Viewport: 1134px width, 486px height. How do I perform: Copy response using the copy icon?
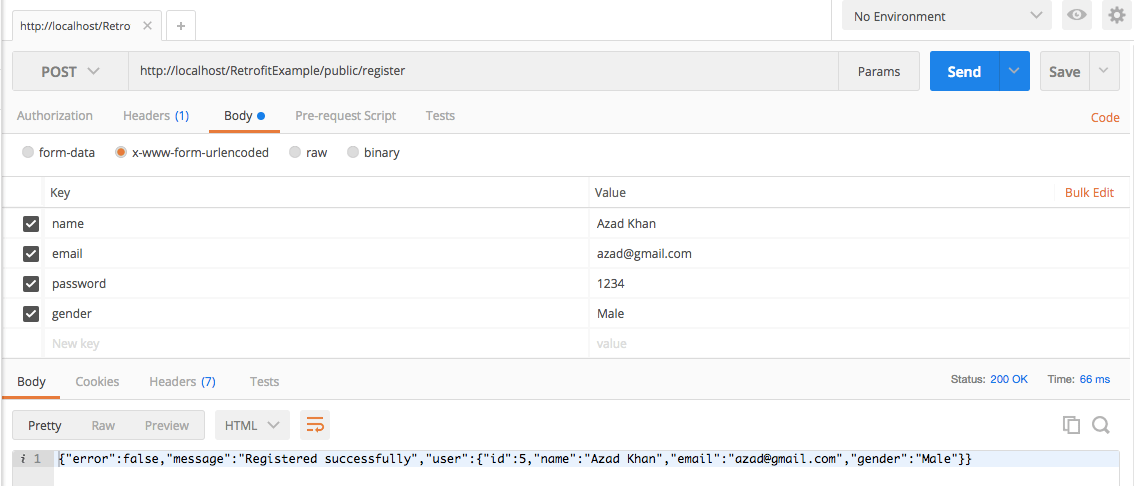click(x=1071, y=425)
